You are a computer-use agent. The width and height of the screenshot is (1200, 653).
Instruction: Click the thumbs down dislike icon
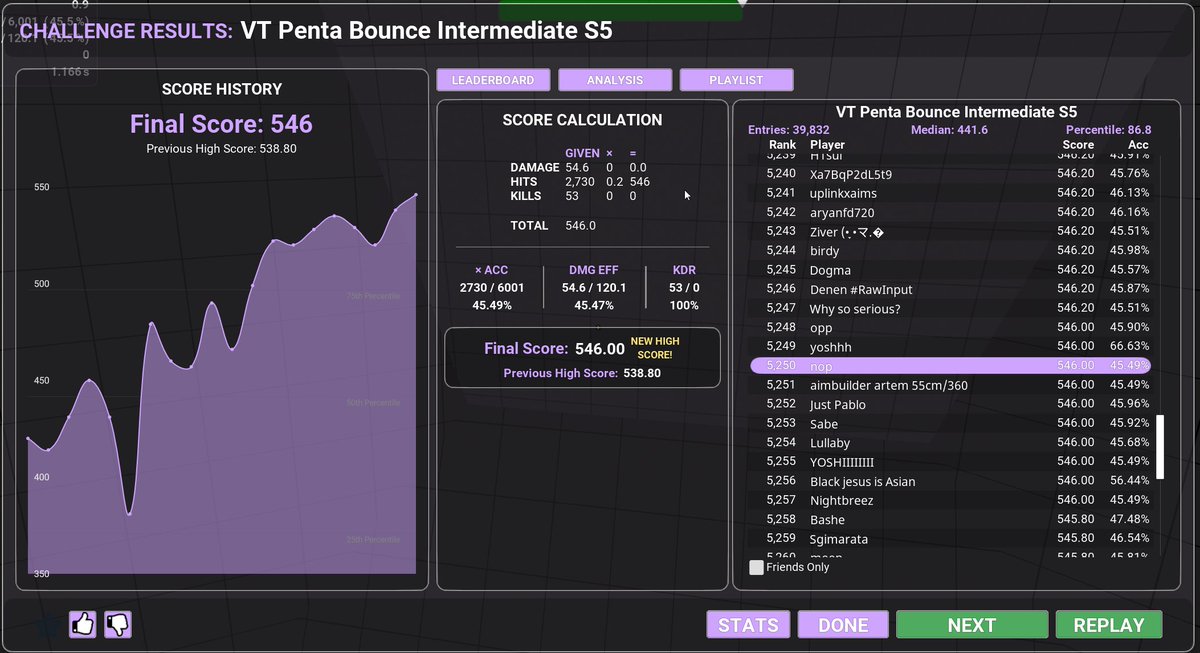pyautogui.click(x=118, y=625)
